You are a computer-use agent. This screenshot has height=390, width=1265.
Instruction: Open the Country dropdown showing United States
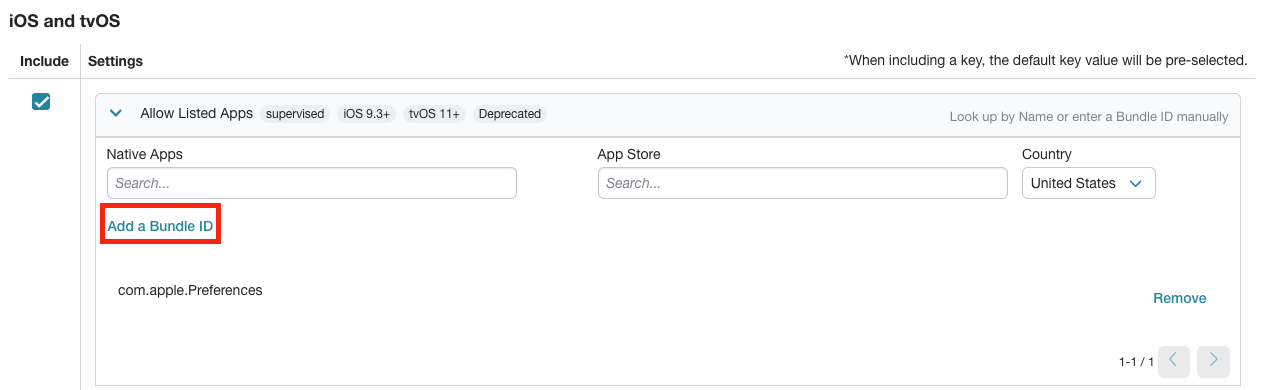pos(1088,183)
